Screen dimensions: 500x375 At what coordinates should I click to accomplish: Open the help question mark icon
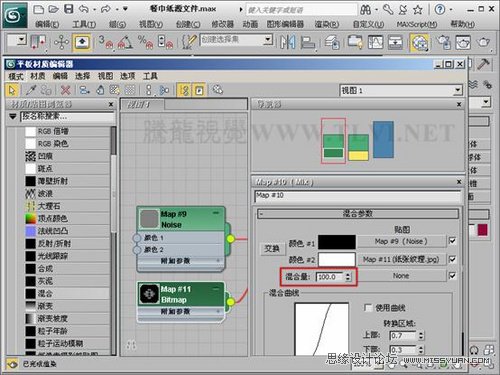pos(440,10)
